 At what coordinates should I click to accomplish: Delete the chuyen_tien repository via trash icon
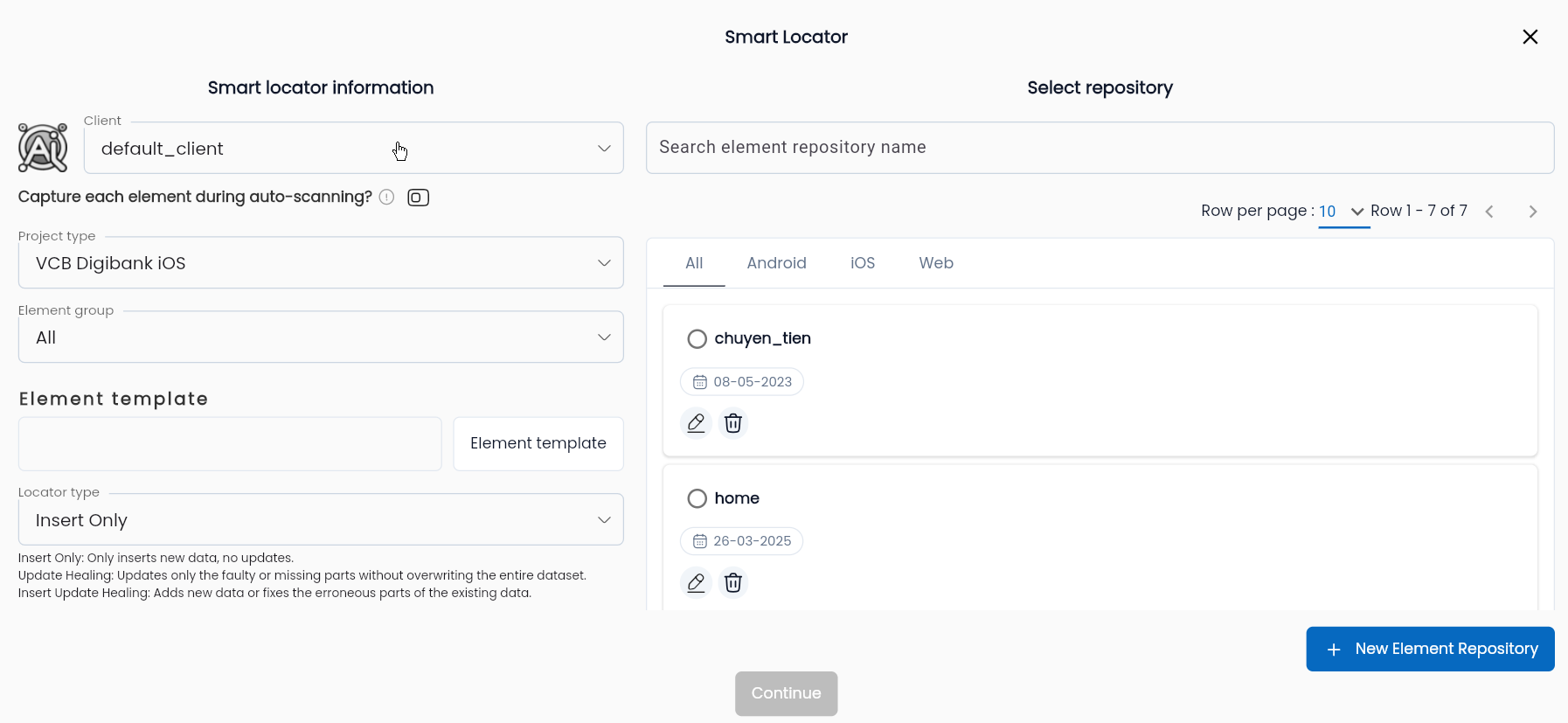pyautogui.click(x=733, y=423)
